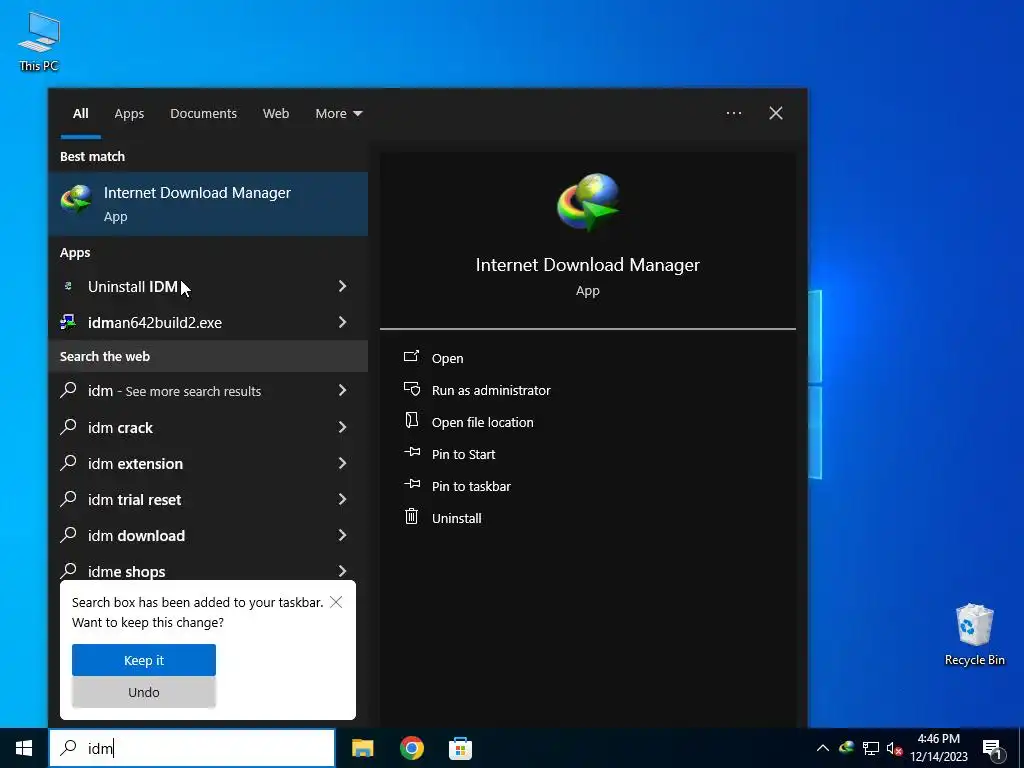Show hidden system tray icons
This screenshot has height=768, width=1024.
click(822, 748)
